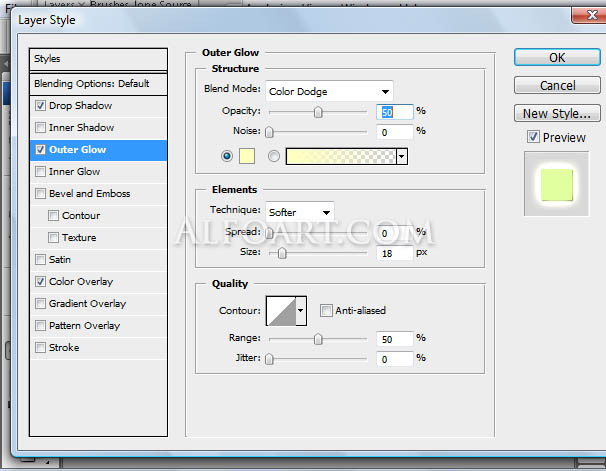Toggle the Preview checkbox

533,137
